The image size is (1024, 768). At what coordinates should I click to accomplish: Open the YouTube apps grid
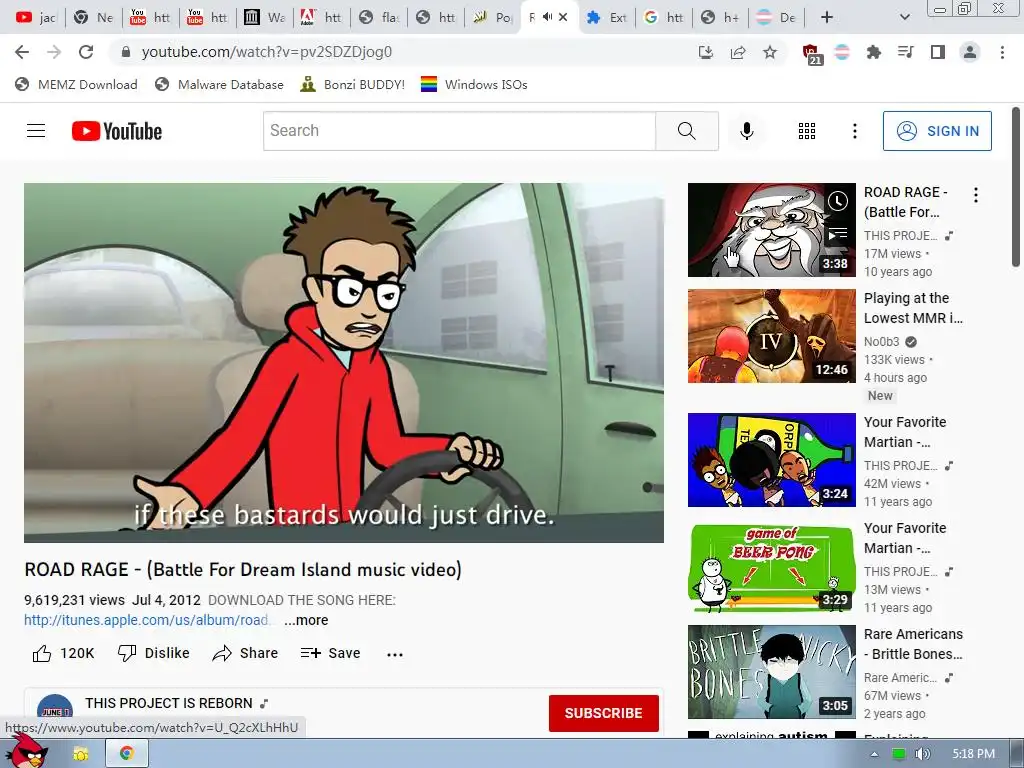[807, 131]
